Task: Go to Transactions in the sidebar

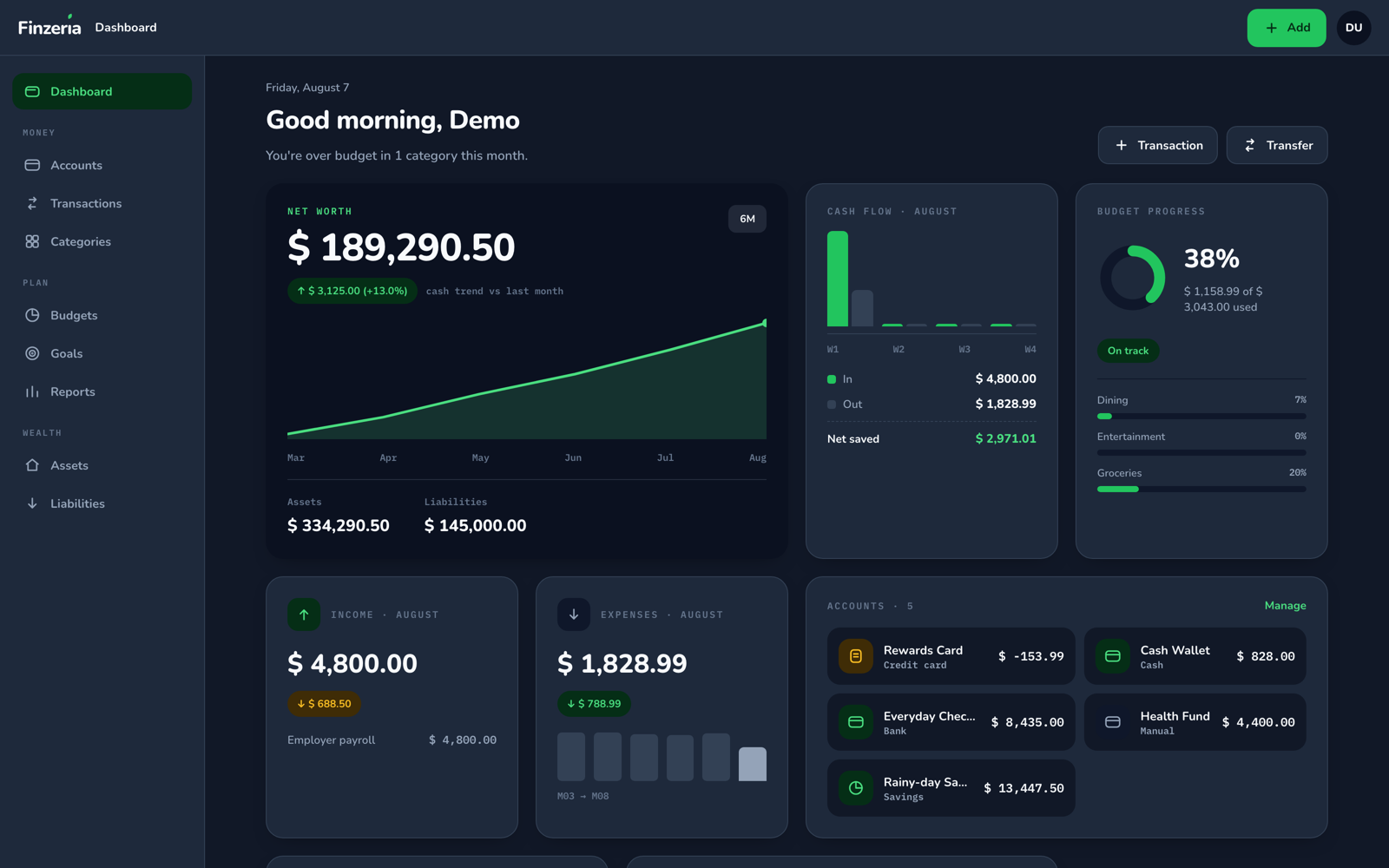Action: coord(102,203)
